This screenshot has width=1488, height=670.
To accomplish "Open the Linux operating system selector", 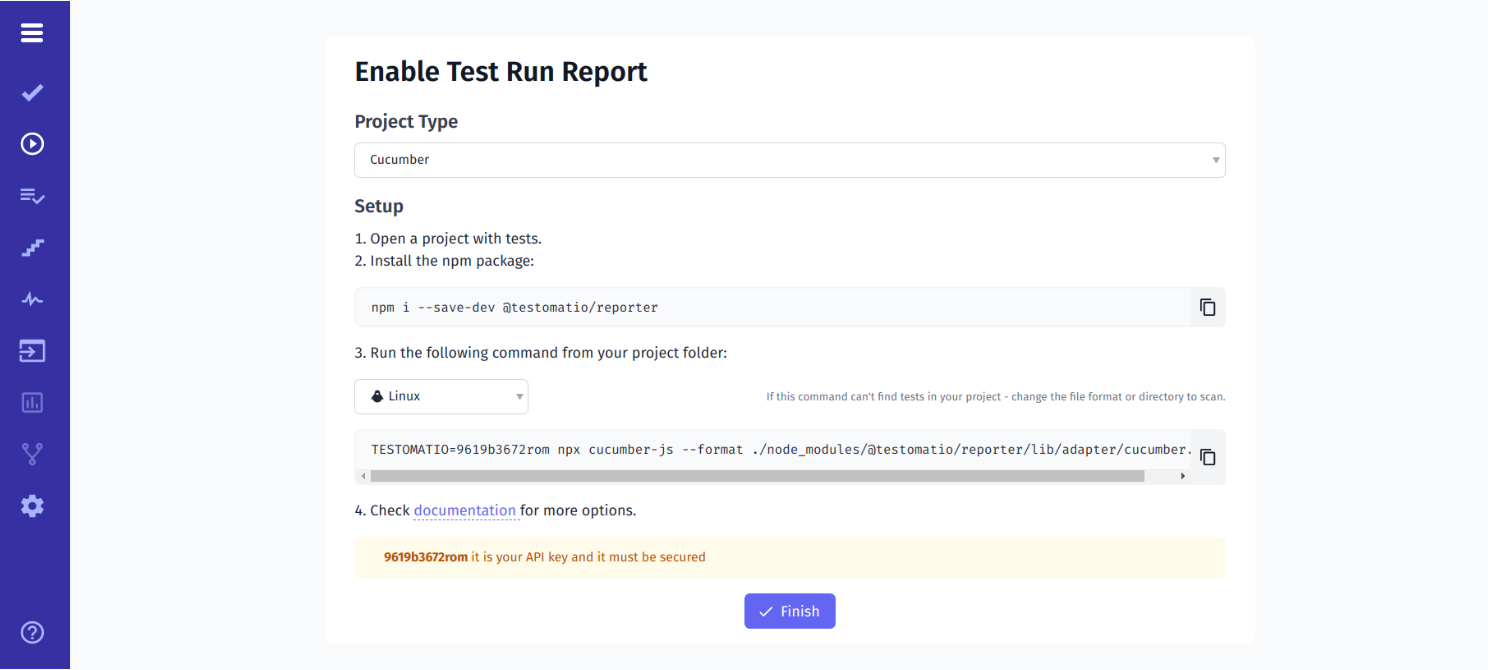I will pyautogui.click(x=441, y=396).
